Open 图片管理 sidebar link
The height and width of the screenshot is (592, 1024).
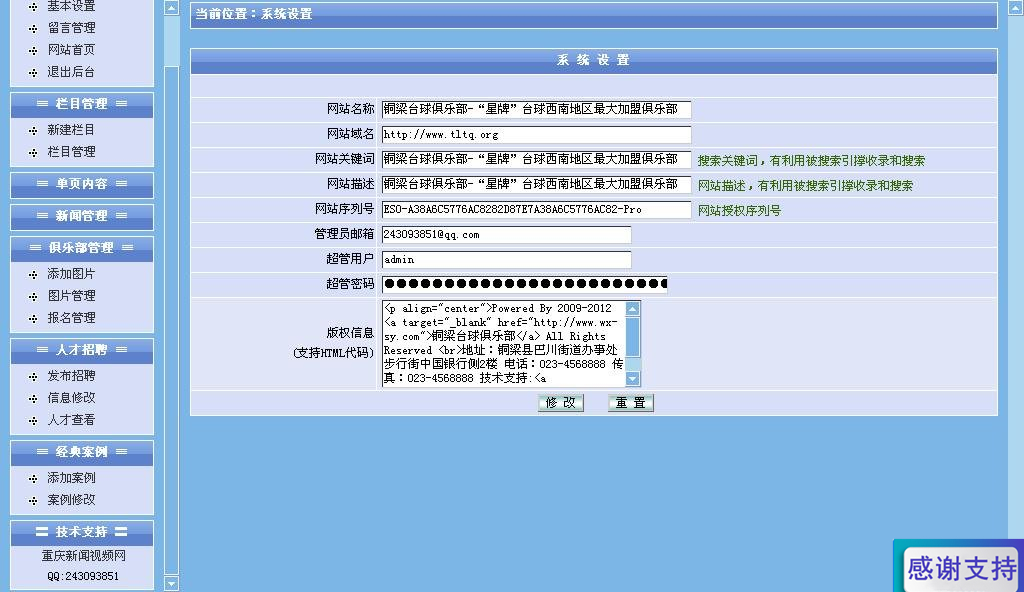point(71,296)
